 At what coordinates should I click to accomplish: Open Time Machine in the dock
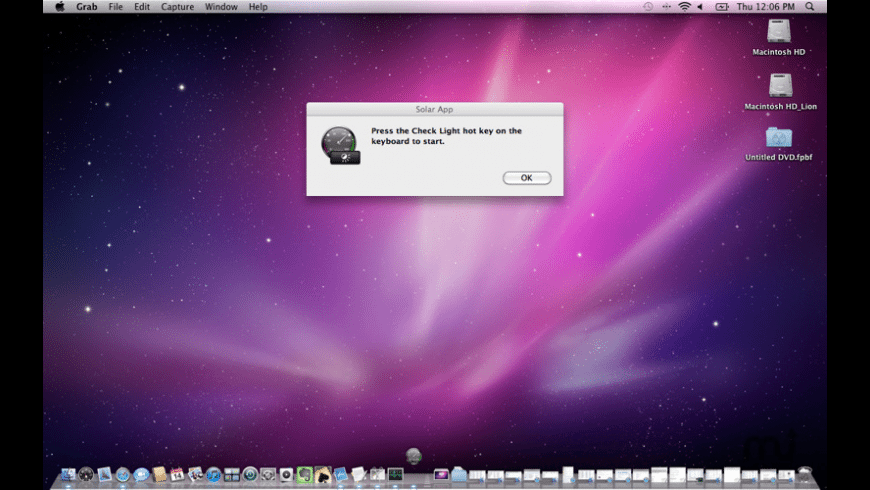coord(250,474)
